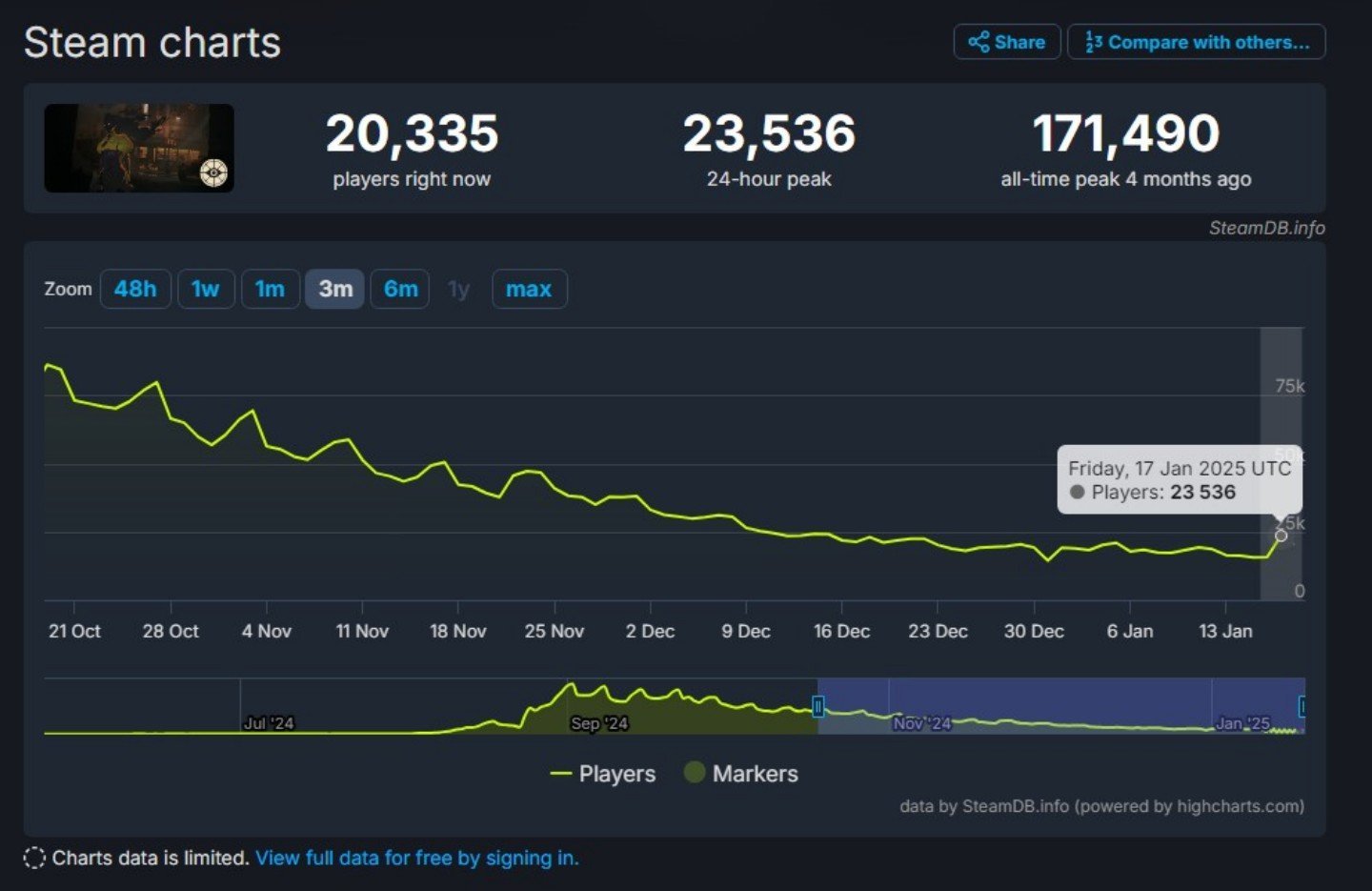The image size is (1372, 891).
Task: Click the 30 Dec axis label
Action: (1034, 631)
